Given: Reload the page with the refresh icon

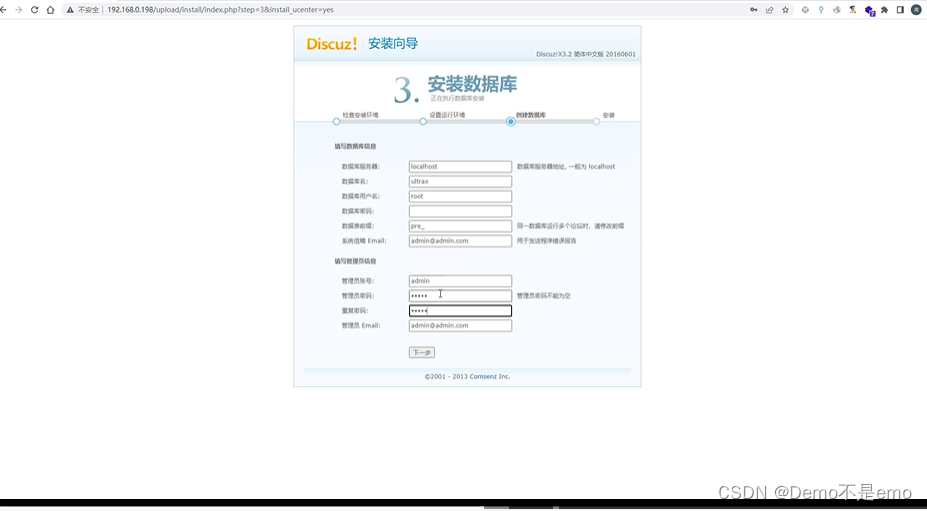Looking at the screenshot, I should 34,9.
